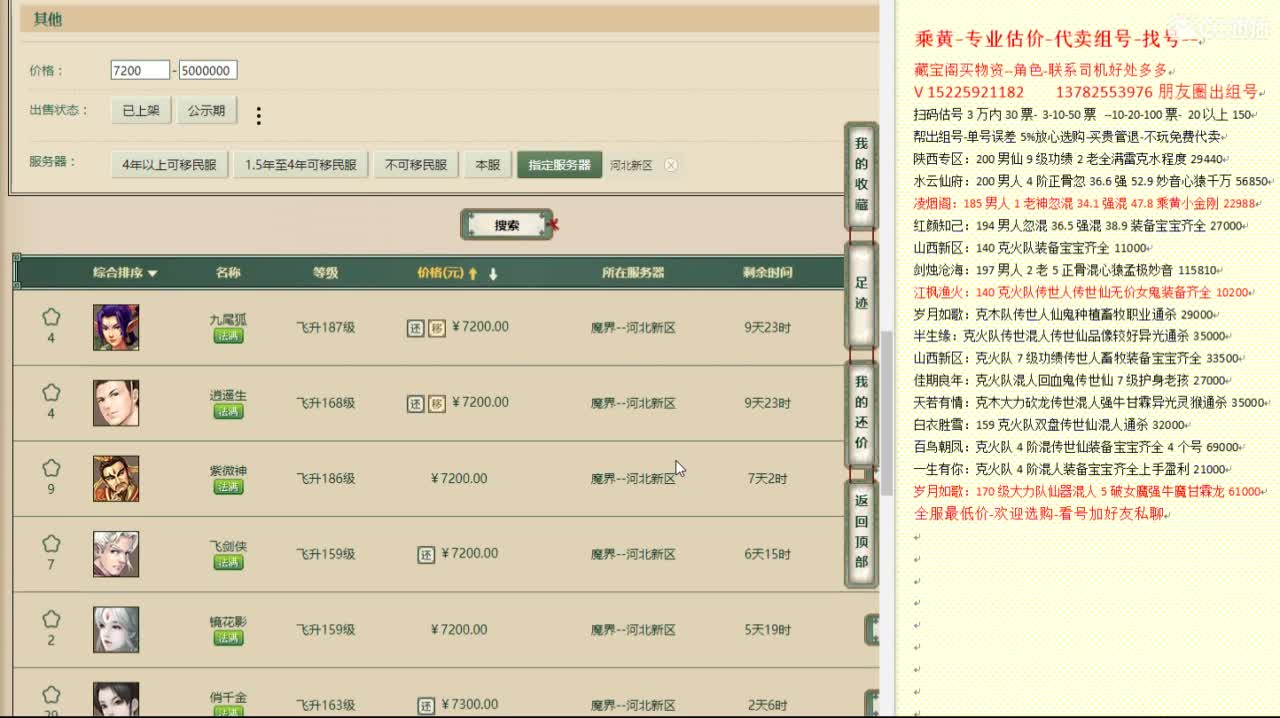Click 价格(元) column header
Image resolution: width=1280 pixels, height=718 pixels.
pyautogui.click(x=441, y=273)
